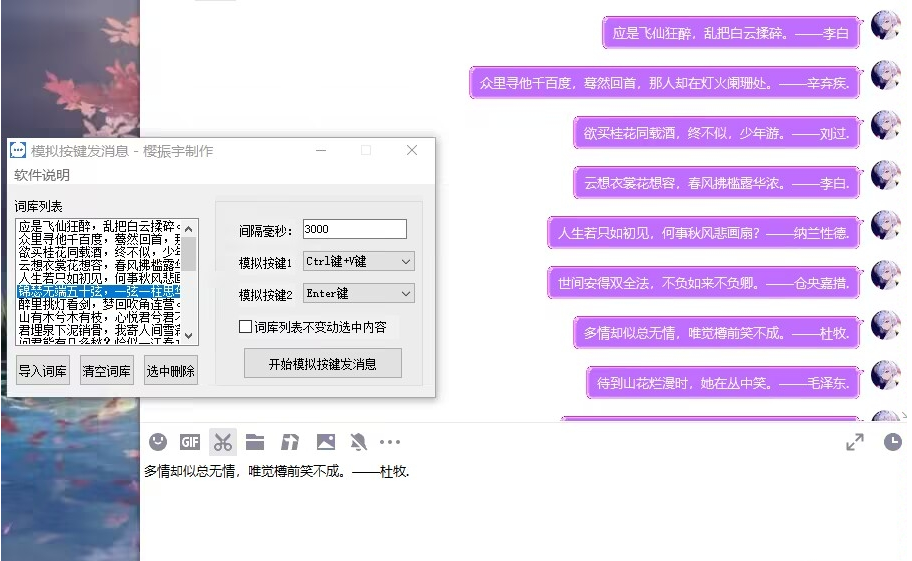Click chat bubble 欲买桂花同载酒
The height and width of the screenshot is (561, 912).
(717, 133)
